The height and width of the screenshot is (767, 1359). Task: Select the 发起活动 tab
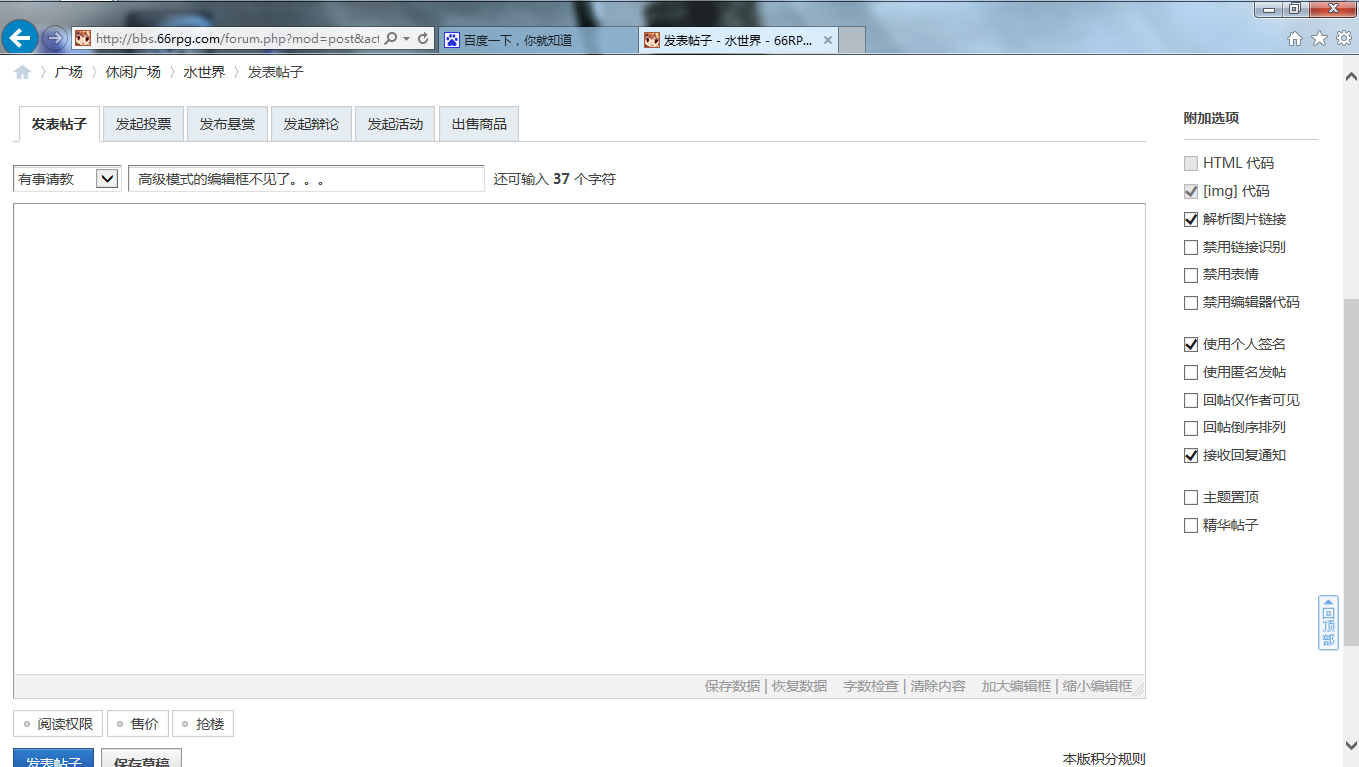point(395,124)
